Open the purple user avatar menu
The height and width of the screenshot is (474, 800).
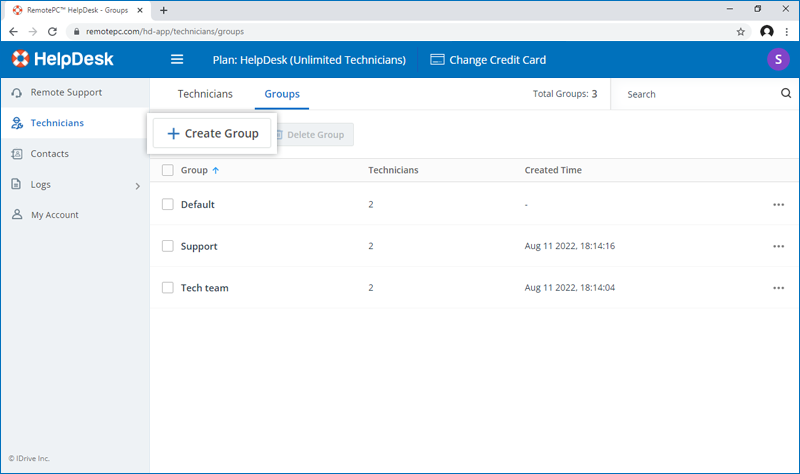pos(777,59)
